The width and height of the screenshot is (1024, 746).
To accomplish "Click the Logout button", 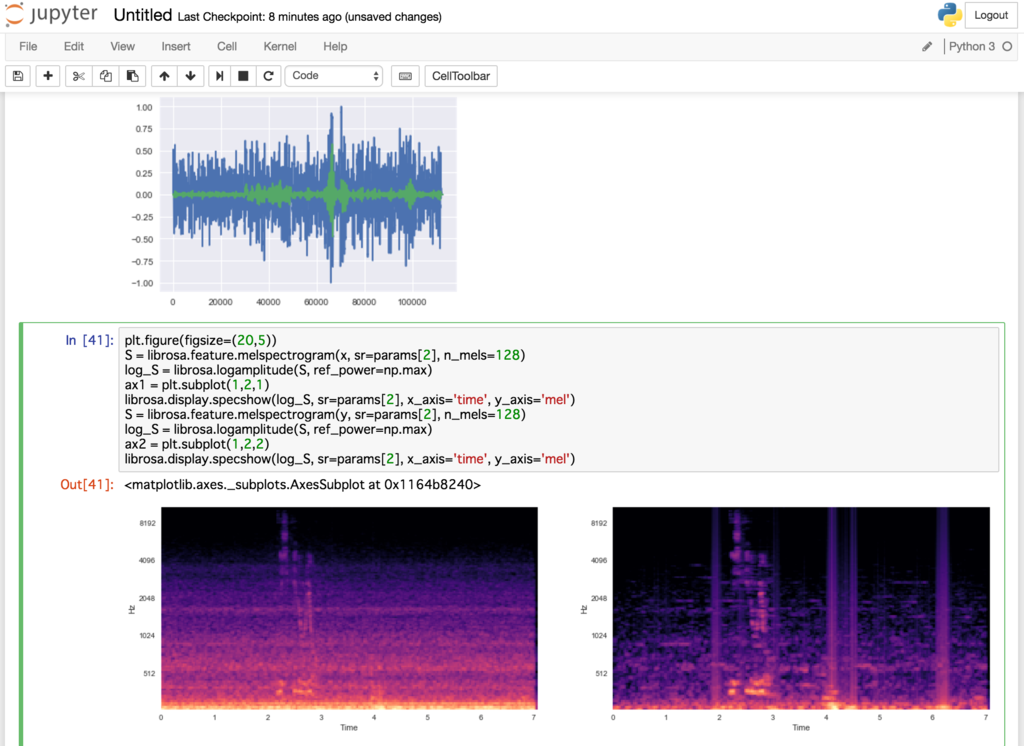I will click(991, 15).
